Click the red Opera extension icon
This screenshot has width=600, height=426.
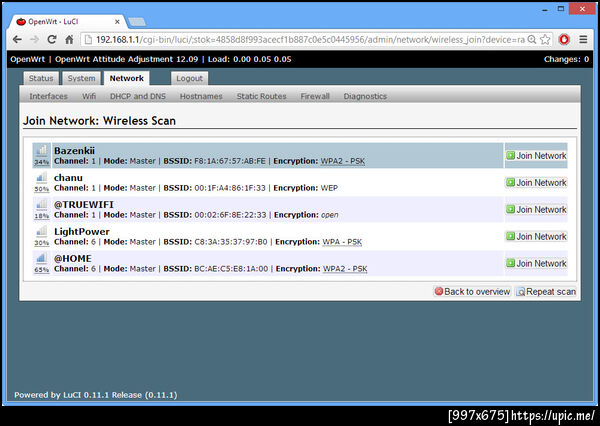click(564, 39)
